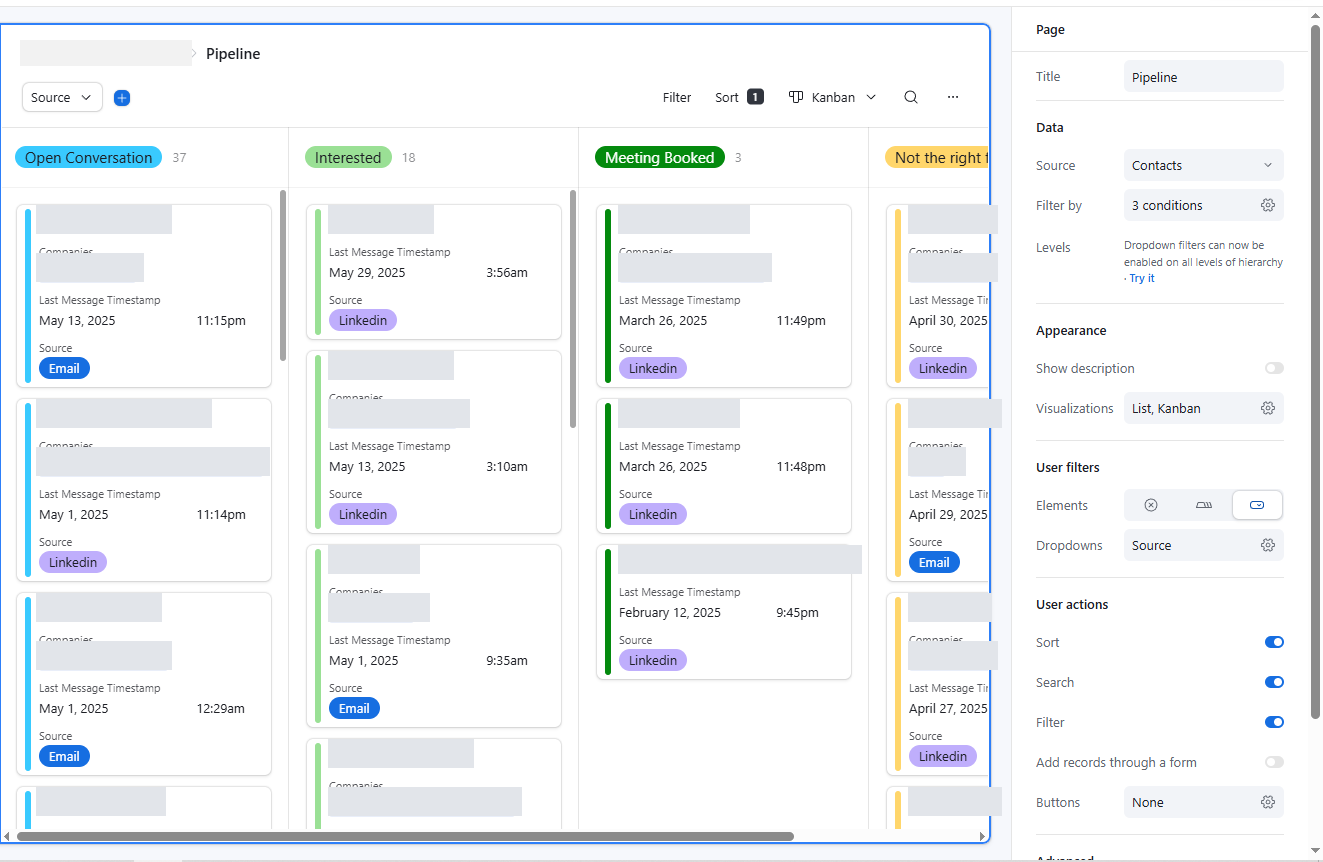The image size is (1323, 862).
Task: Disable the Filter user action toggle
Action: coord(1274,722)
